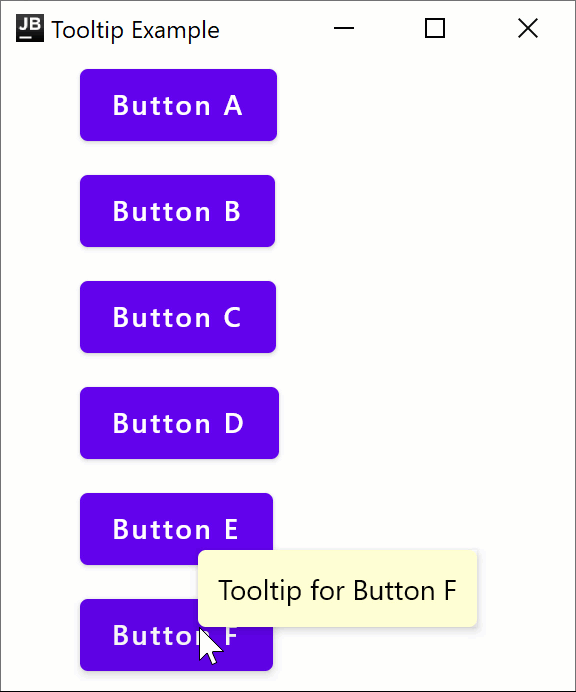Close the Tooltip Example window
This screenshot has height=692, width=576.
(527, 28)
